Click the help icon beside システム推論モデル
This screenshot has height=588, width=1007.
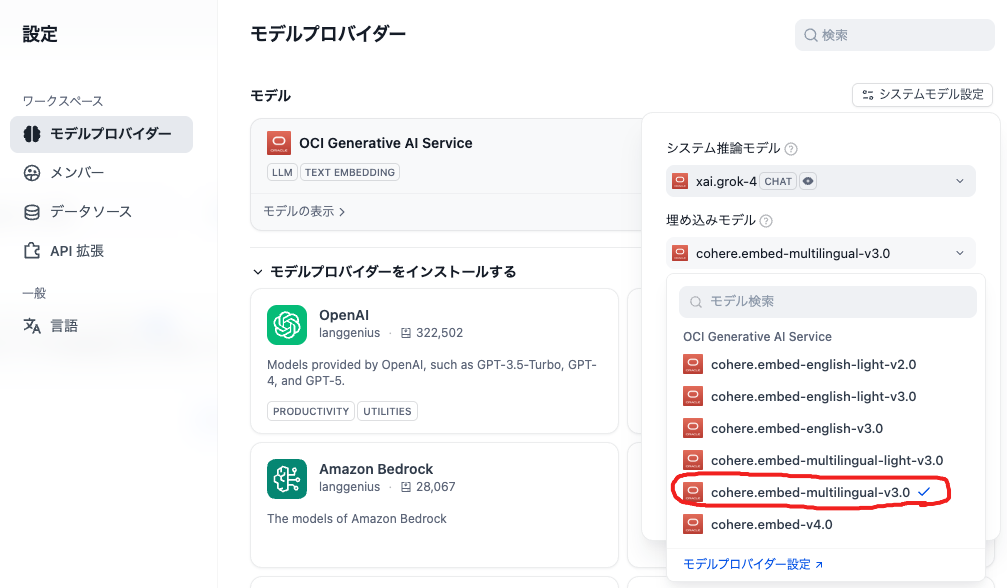tap(791, 149)
